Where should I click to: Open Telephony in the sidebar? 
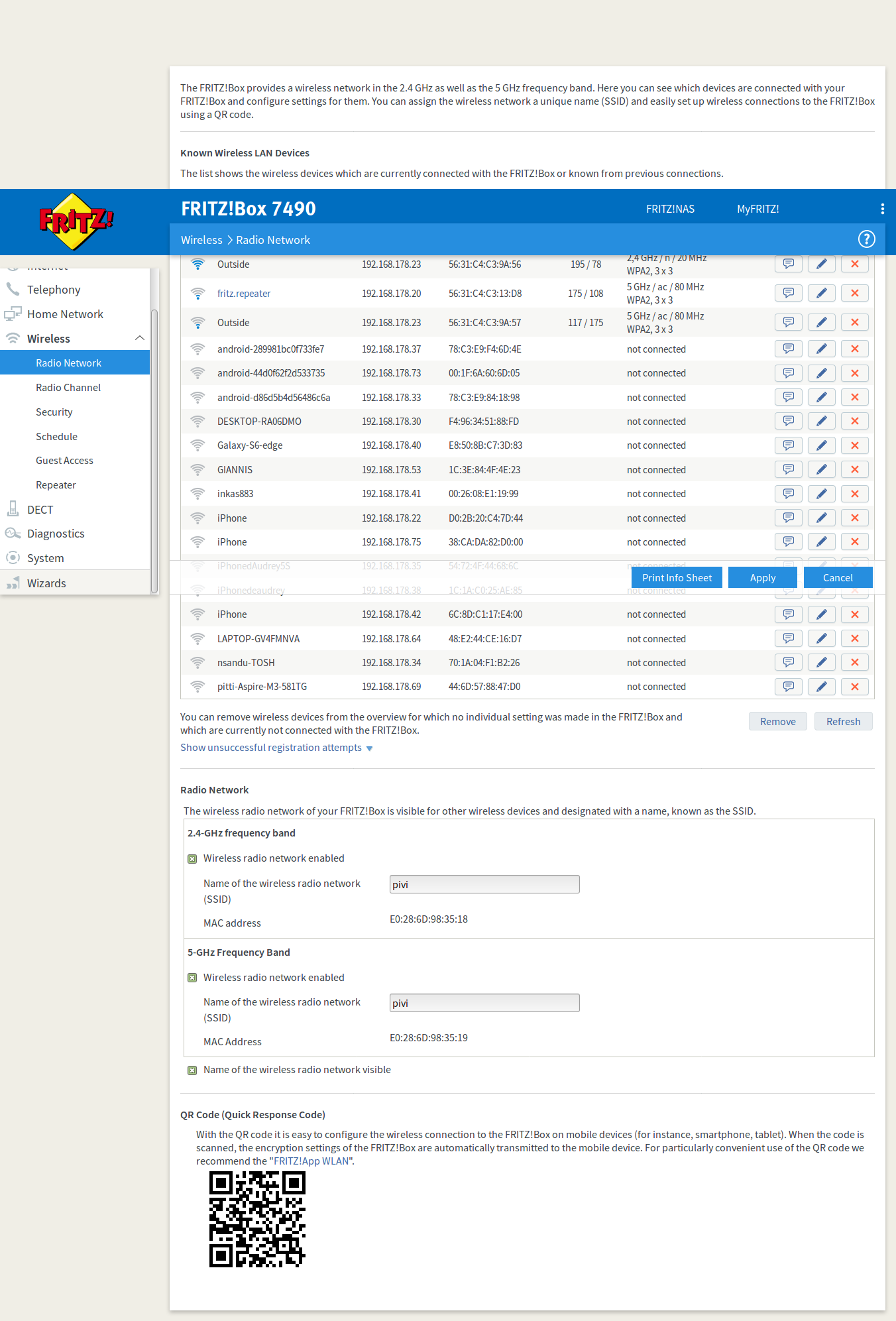pos(54,290)
